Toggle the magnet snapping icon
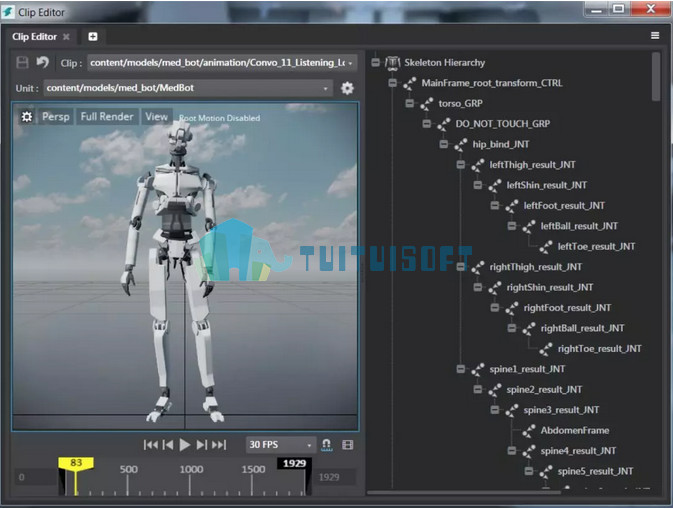Viewport: 673px width, 509px height. pos(327,445)
